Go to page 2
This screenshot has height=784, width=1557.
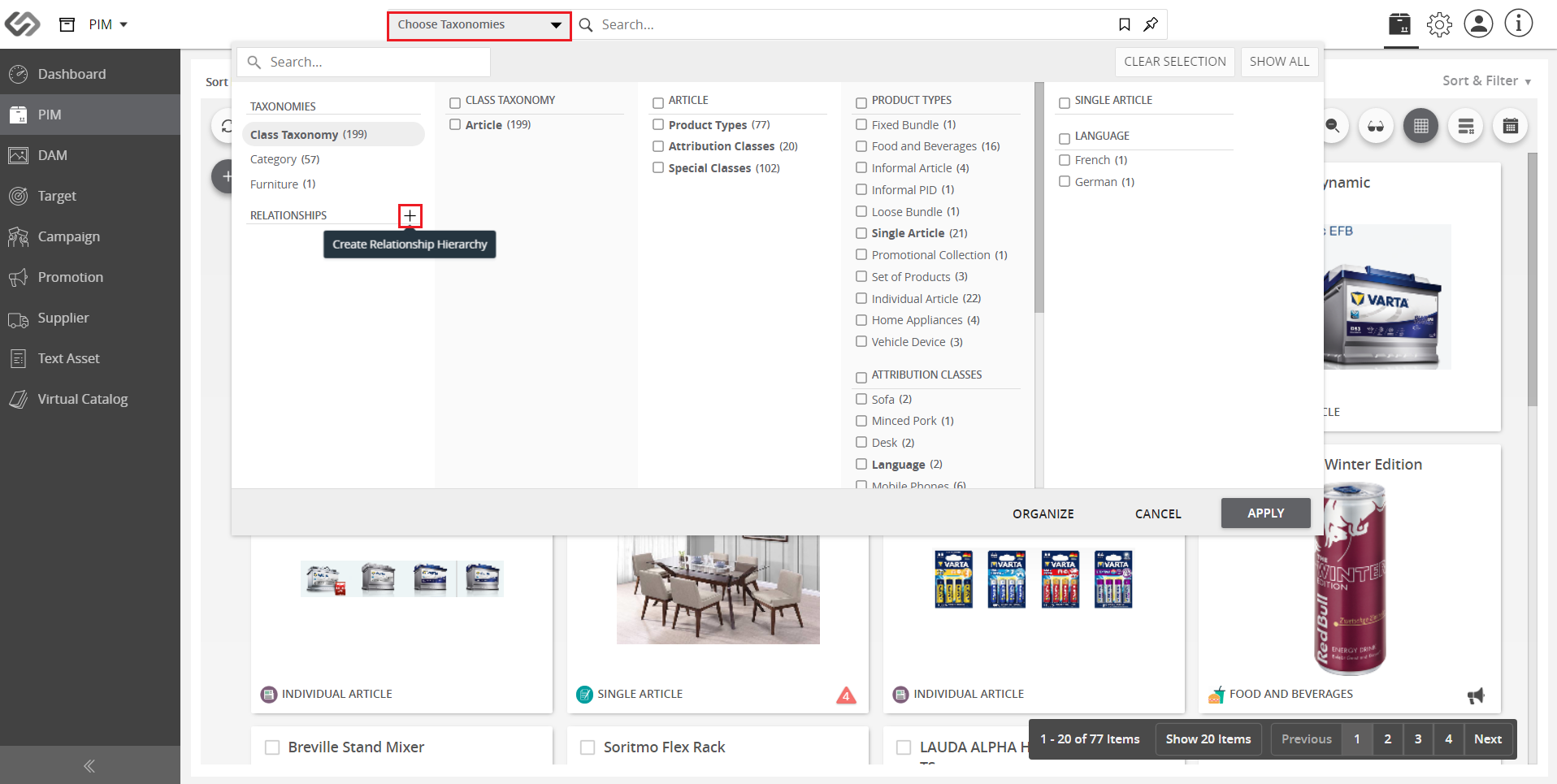click(1388, 739)
